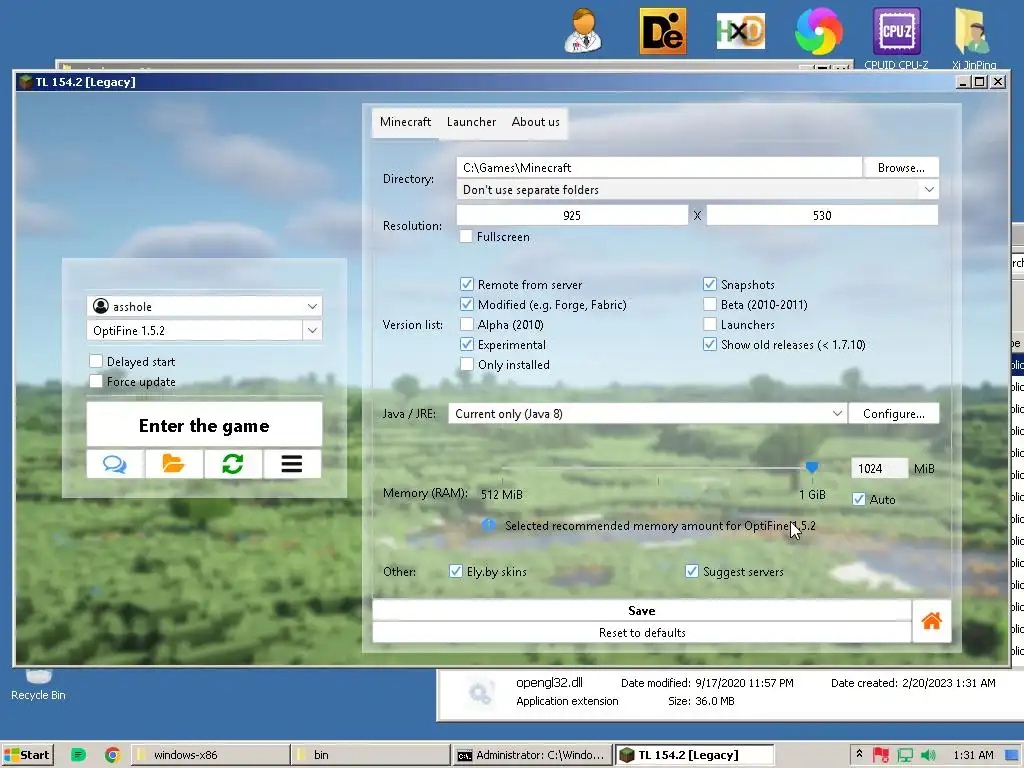Viewport: 1024px width, 768px height.
Task: Enable Delayed start checkbox
Action: [x=96, y=361]
